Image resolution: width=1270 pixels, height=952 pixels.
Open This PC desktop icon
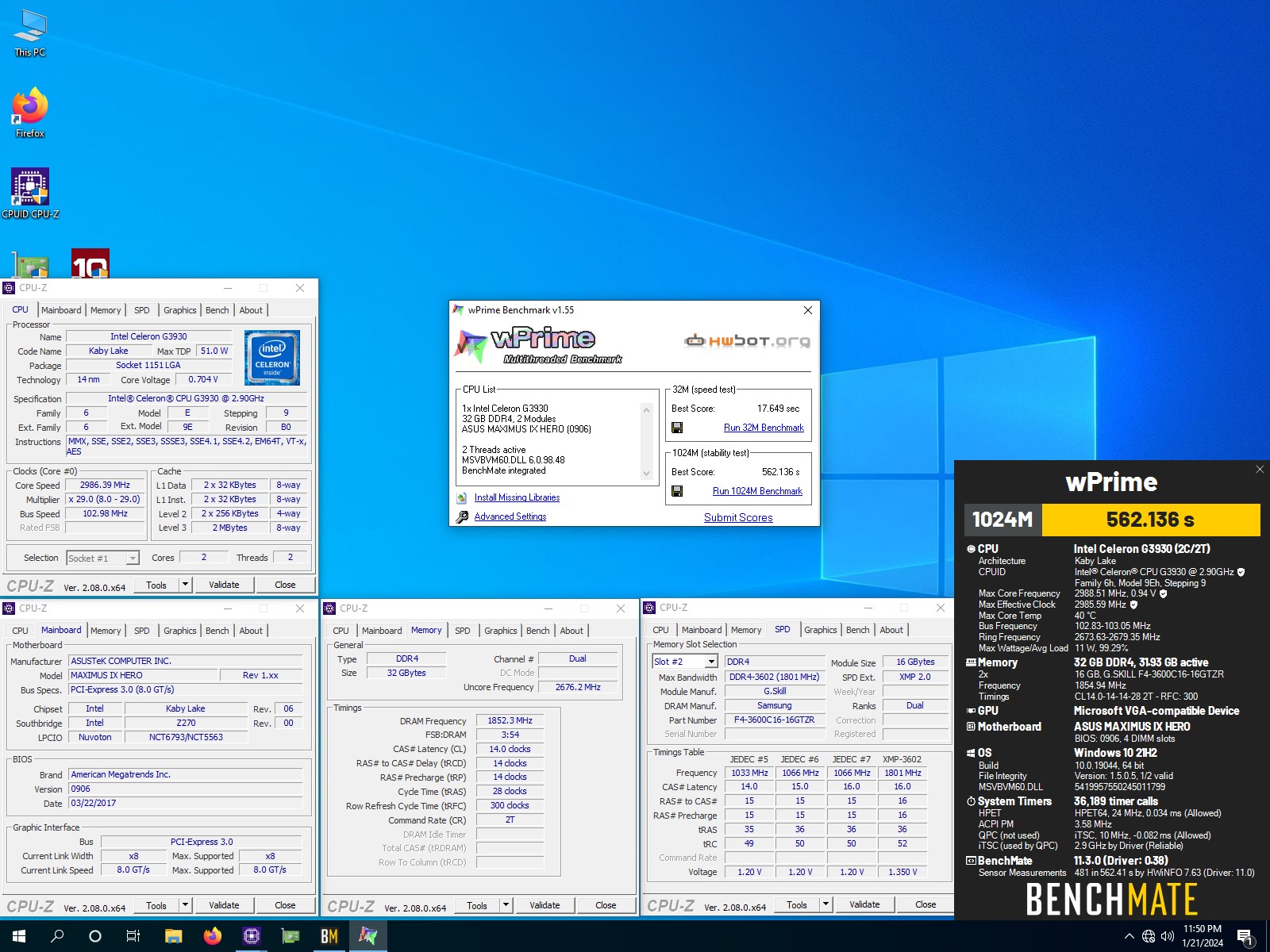30,33
